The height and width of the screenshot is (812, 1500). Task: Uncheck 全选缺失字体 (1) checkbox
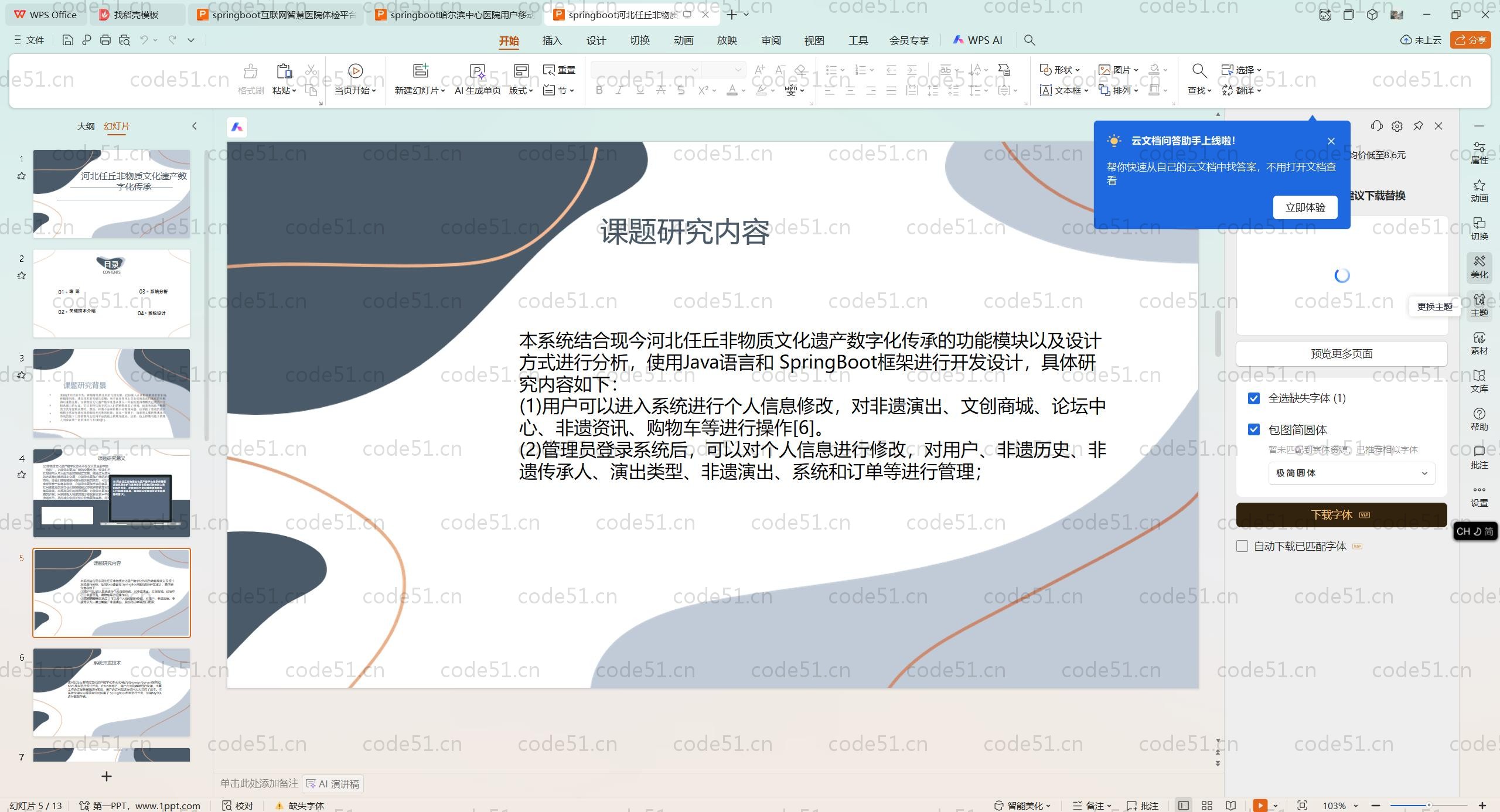(1254, 398)
